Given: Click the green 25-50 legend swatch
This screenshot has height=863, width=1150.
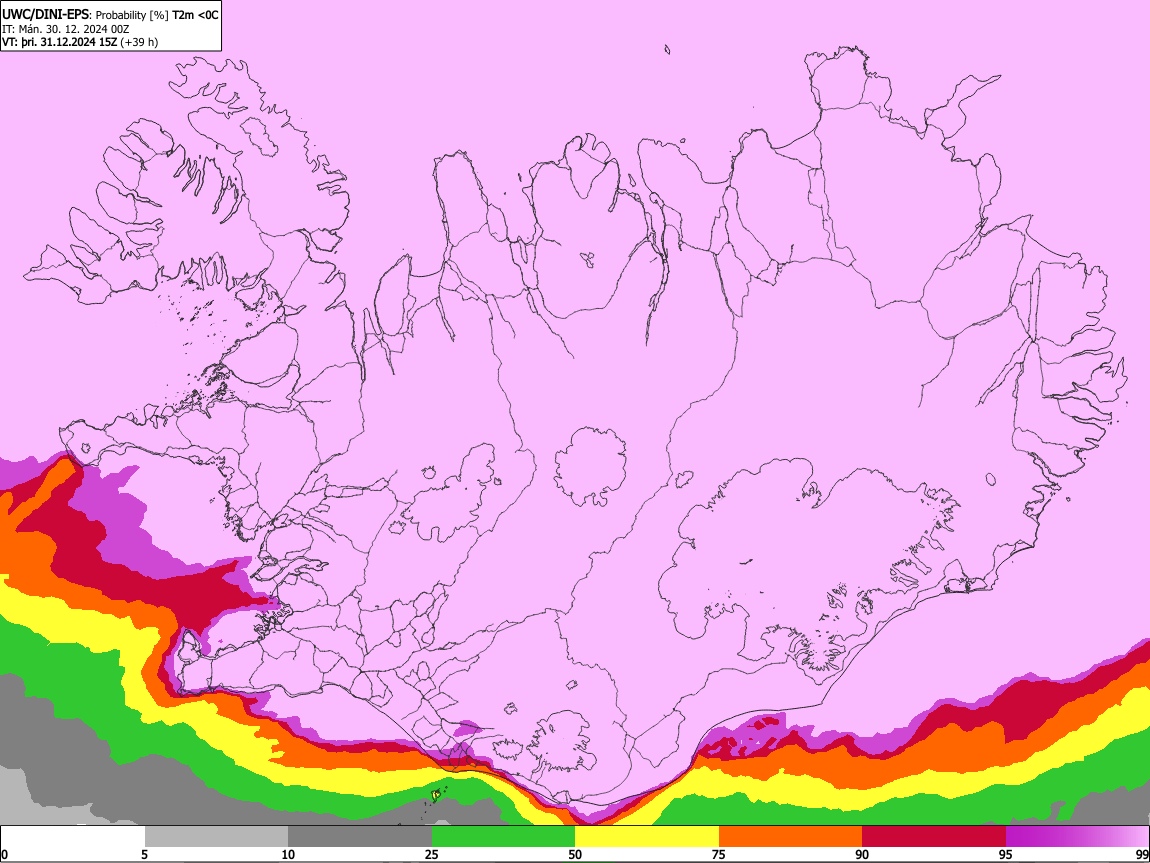Looking at the screenshot, I should (x=503, y=836).
